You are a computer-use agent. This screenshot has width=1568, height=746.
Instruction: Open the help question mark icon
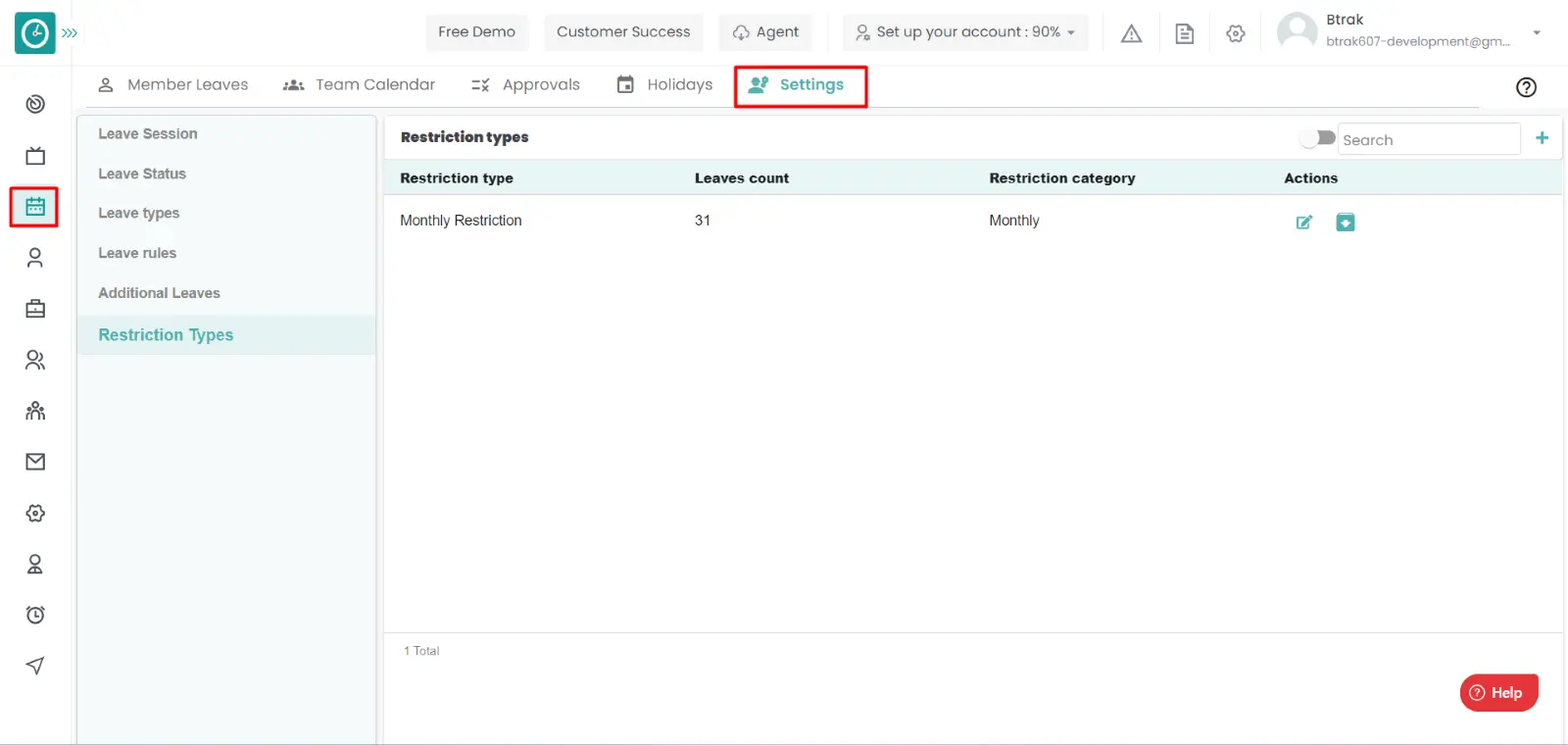tap(1526, 87)
